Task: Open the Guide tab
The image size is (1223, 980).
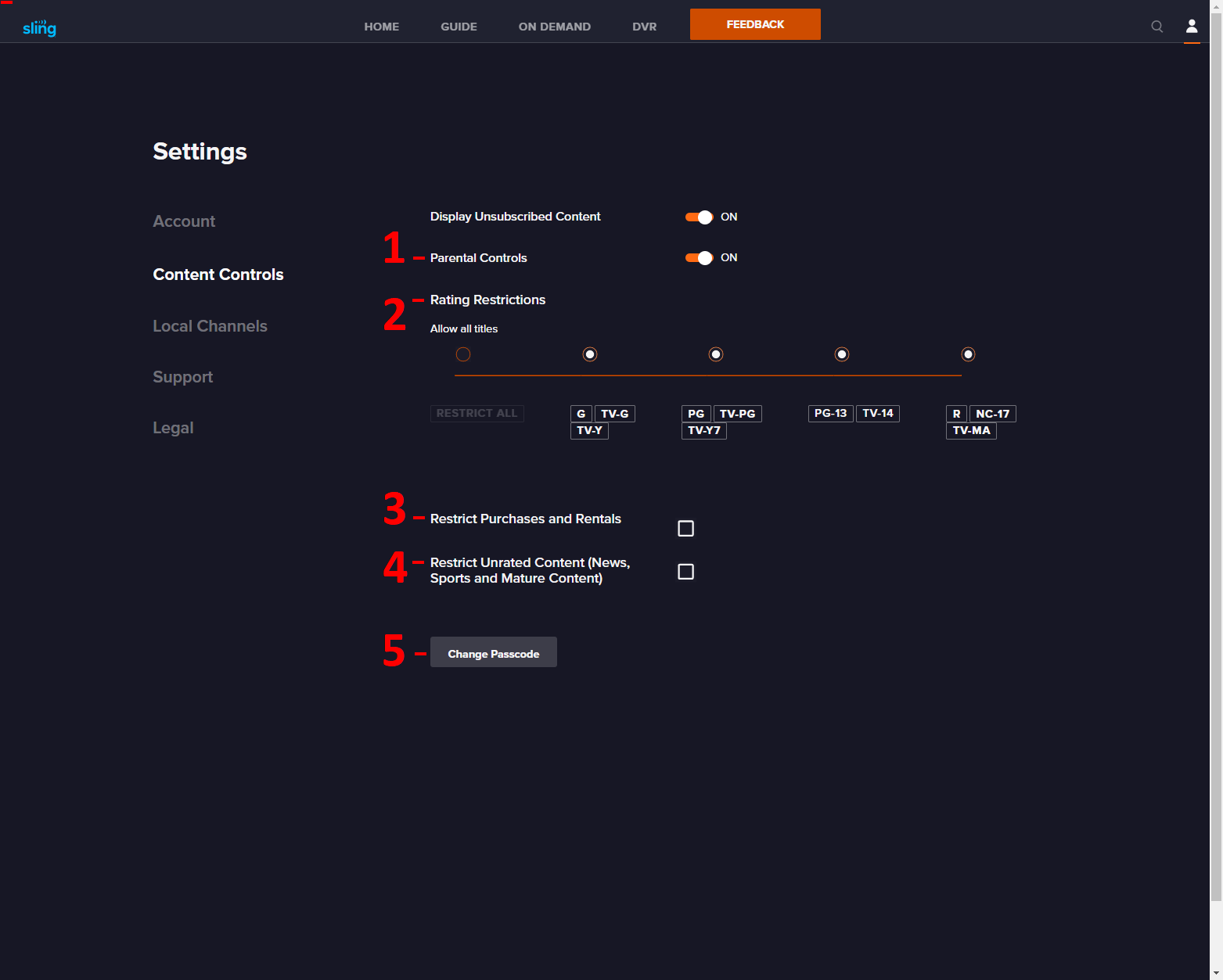Action: [x=459, y=26]
